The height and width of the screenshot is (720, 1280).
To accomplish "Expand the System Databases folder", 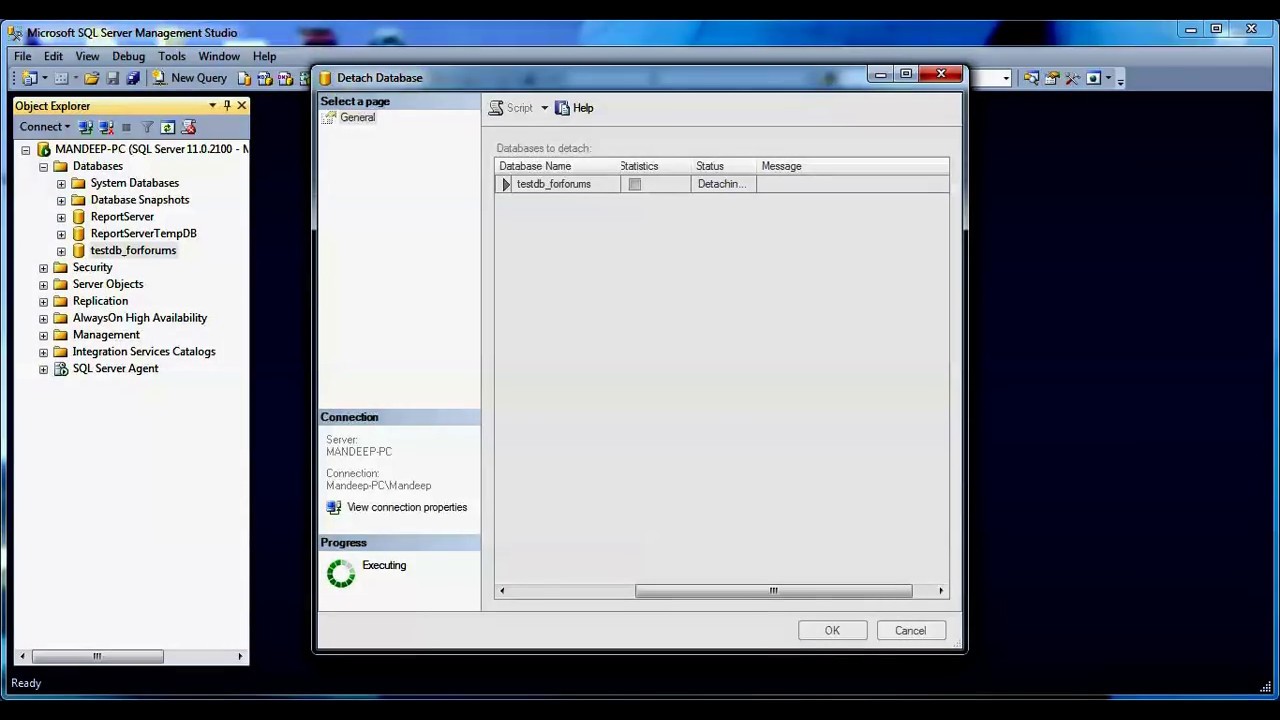I will point(61,184).
